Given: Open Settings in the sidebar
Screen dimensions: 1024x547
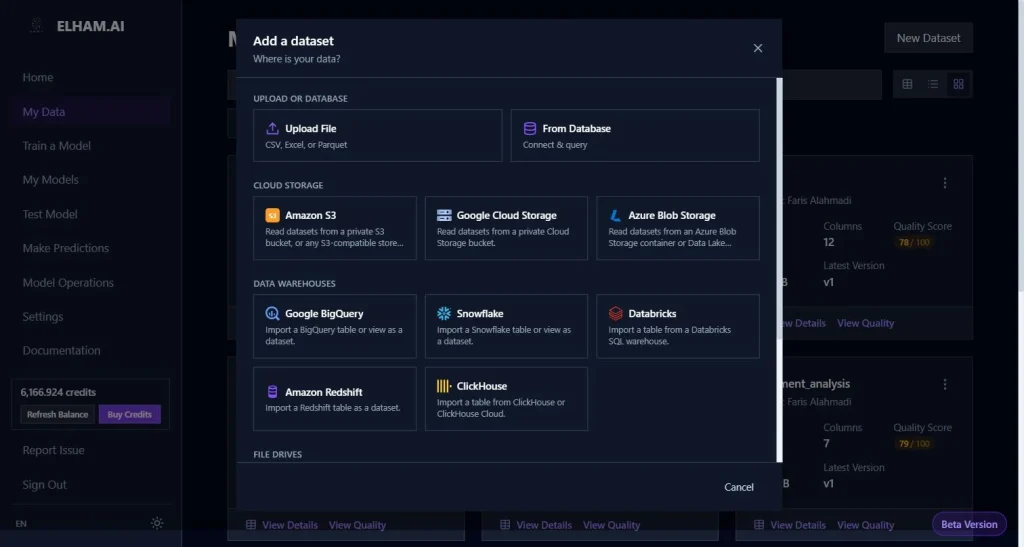Looking at the screenshot, I should pos(42,317).
